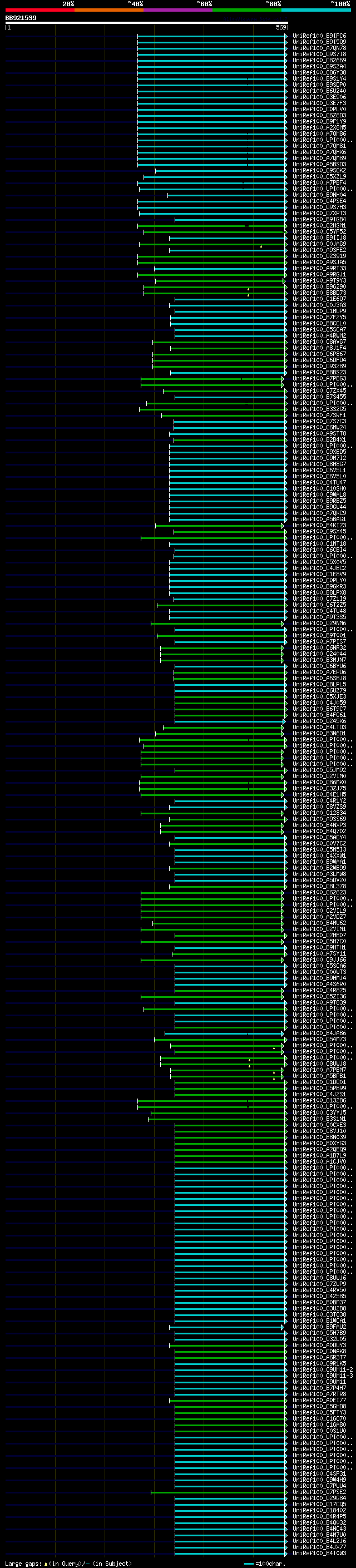Select hit UniRef100_C5XZL9

click(319, 176)
